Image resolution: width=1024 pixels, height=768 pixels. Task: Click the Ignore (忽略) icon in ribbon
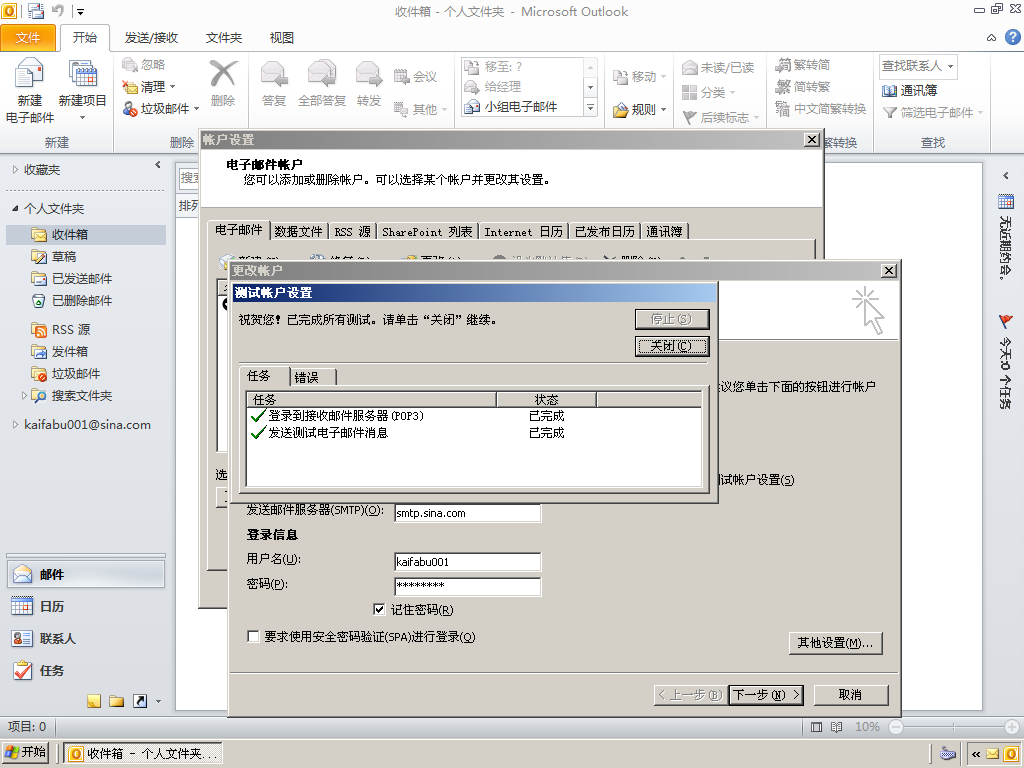pyautogui.click(x=130, y=64)
